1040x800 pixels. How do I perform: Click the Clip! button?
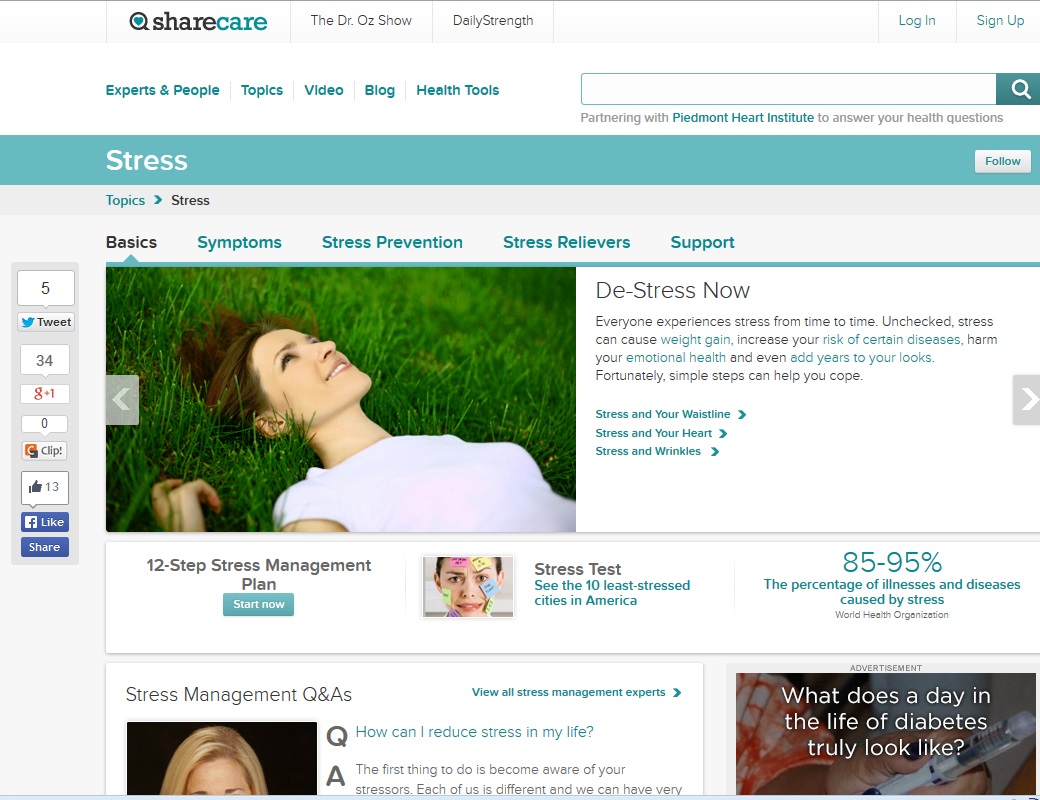pos(44,450)
